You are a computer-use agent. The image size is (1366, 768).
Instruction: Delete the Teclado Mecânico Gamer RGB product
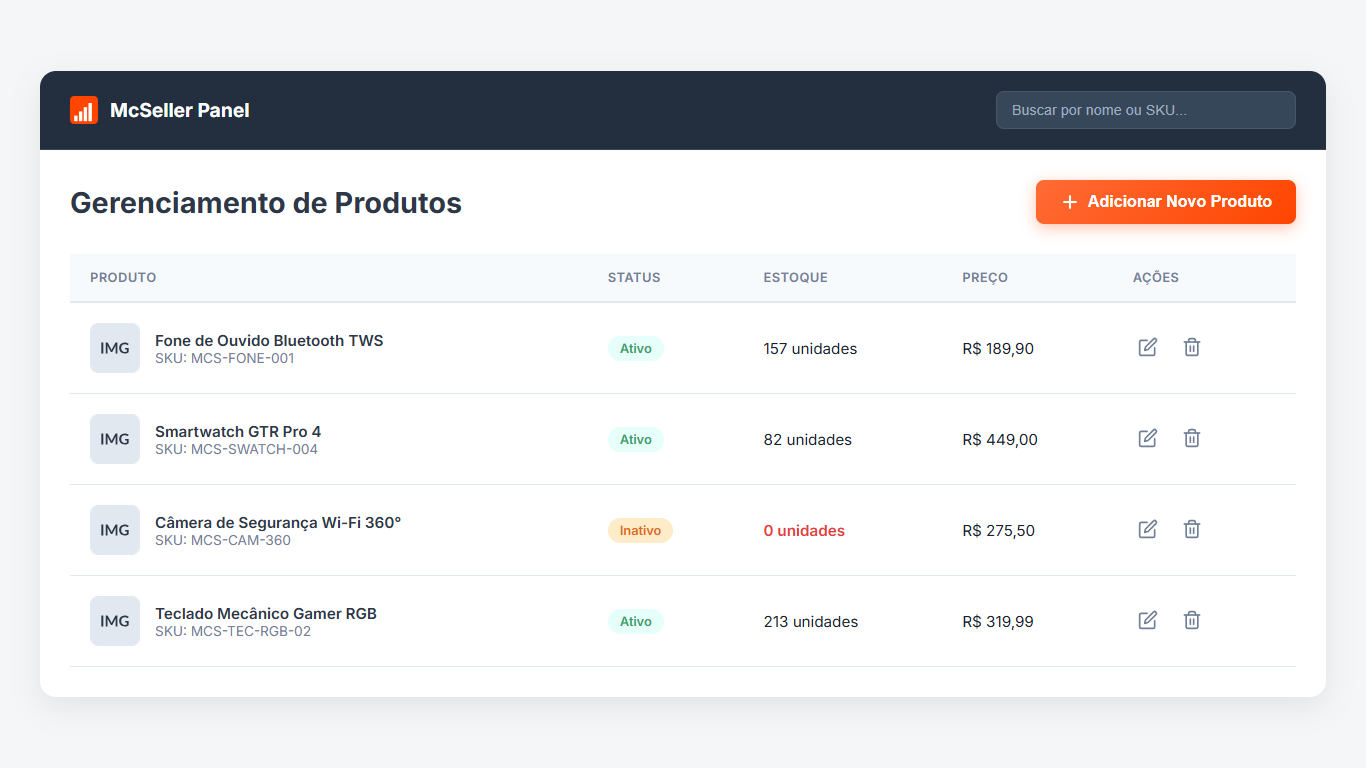(1192, 620)
